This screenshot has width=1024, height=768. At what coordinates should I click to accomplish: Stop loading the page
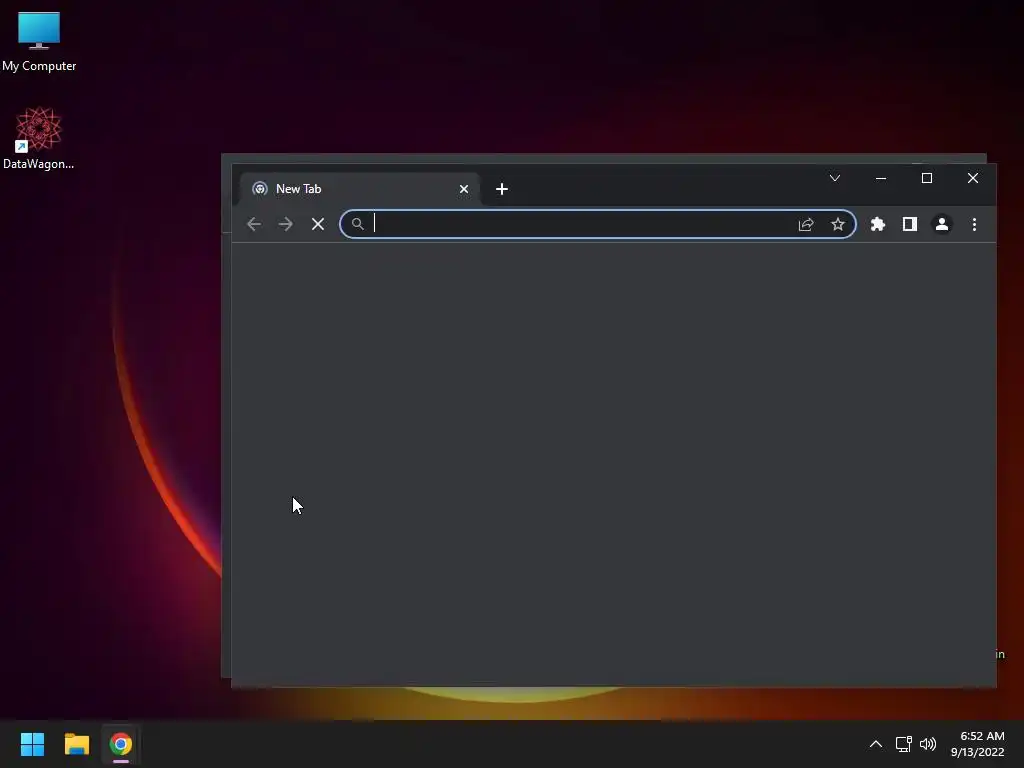tap(318, 224)
